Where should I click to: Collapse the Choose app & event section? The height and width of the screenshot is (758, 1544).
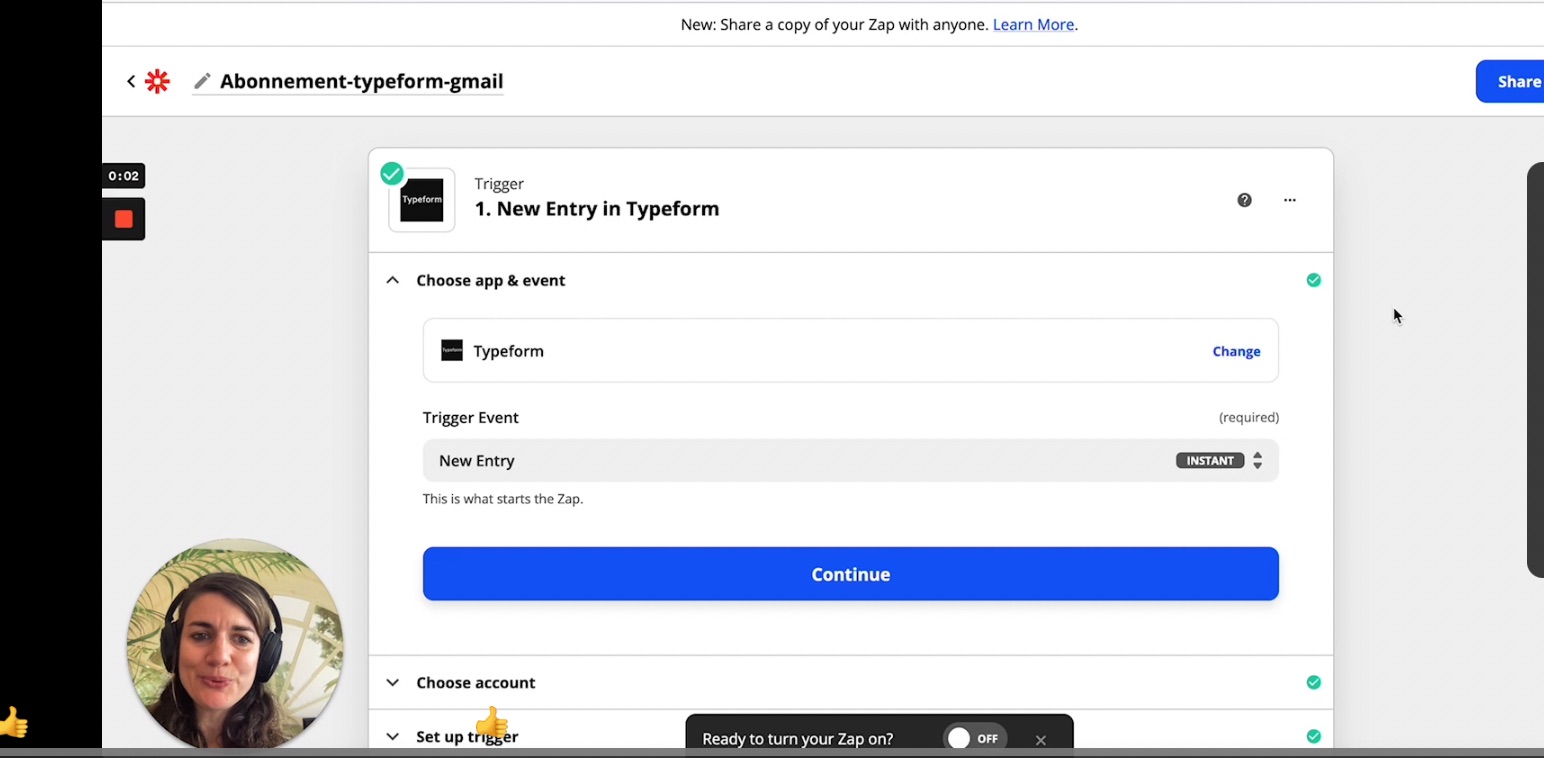[393, 281]
